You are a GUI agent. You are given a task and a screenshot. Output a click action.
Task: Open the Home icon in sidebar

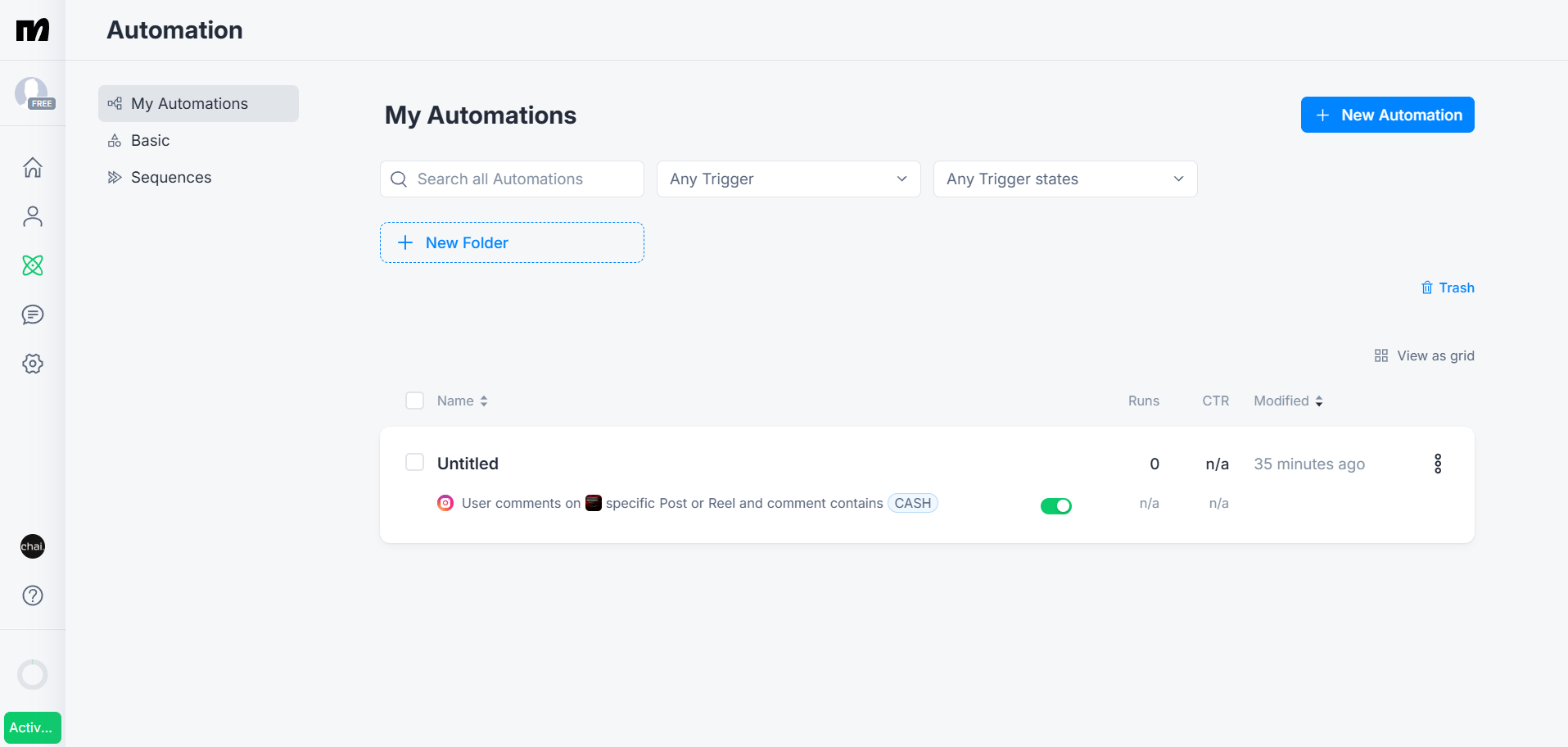click(x=33, y=167)
